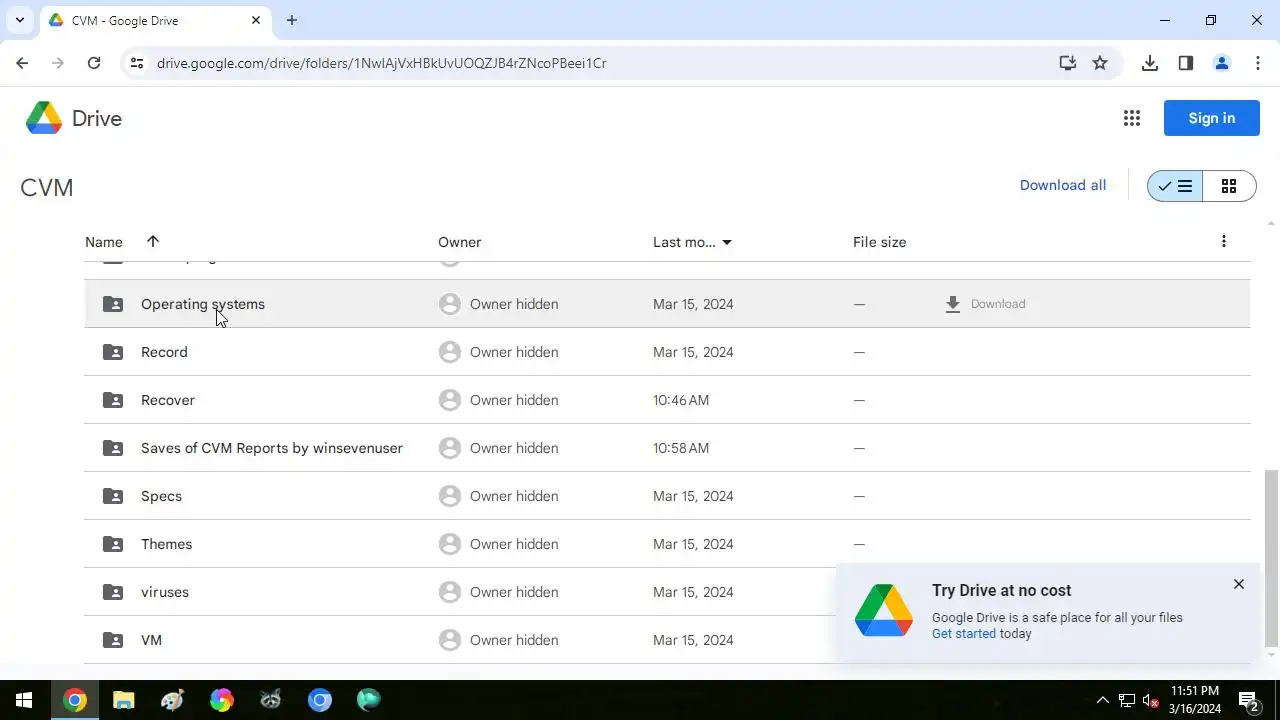Go back to previous page
This screenshot has width=1280, height=720.
(x=22, y=63)
